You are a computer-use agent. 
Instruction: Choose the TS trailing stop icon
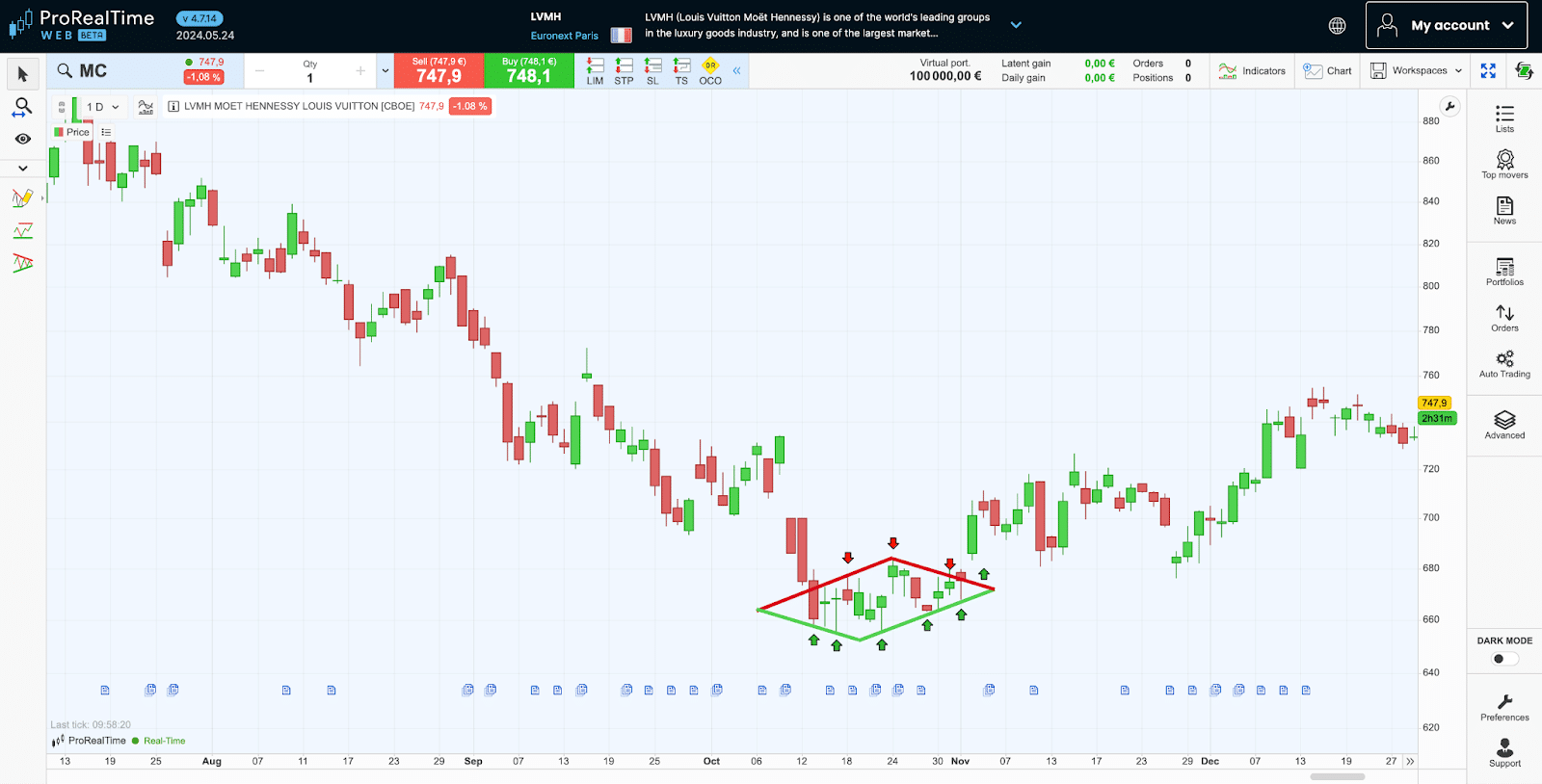[681, 71]
